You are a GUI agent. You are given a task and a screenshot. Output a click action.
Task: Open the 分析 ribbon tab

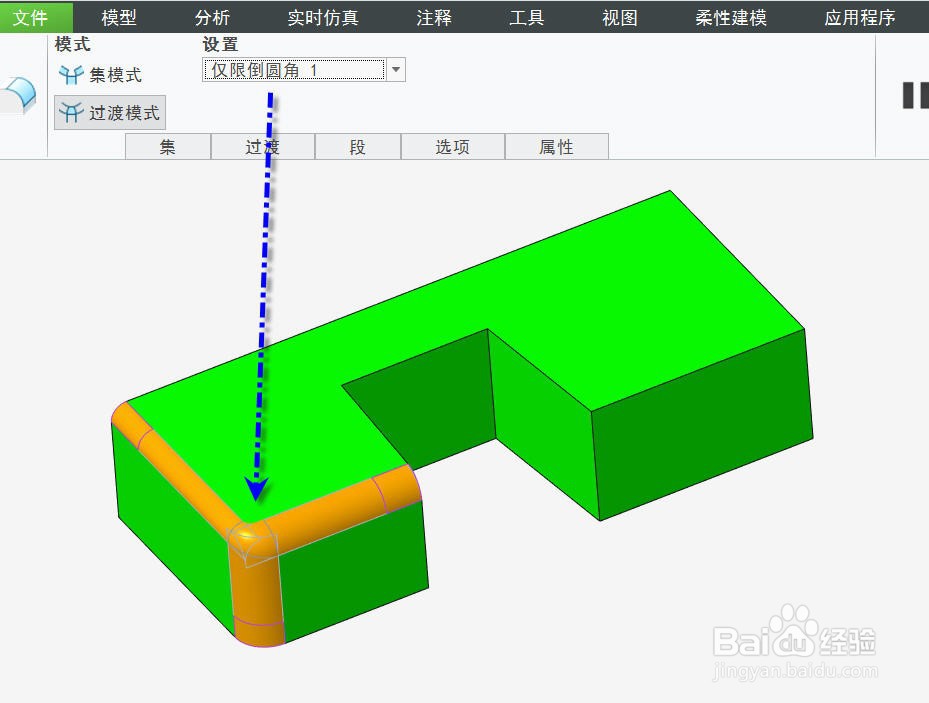point(212,17)
